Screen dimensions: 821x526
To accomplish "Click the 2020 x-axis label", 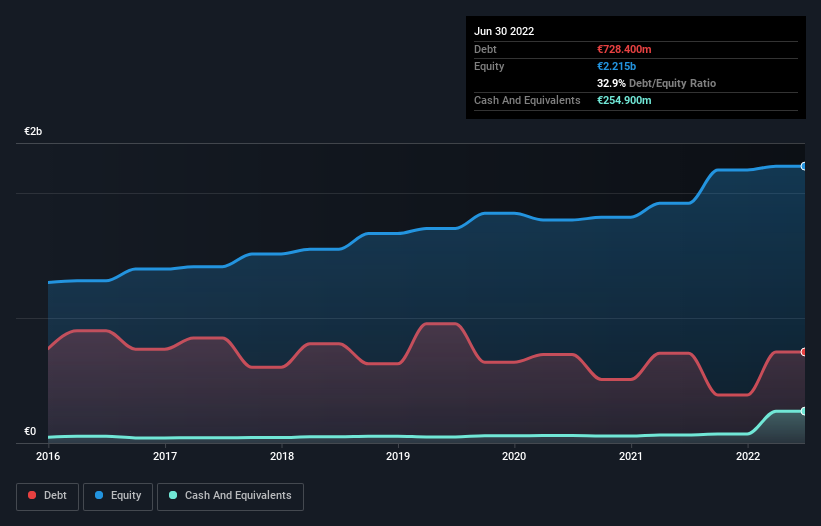I will tap(514, 456).
